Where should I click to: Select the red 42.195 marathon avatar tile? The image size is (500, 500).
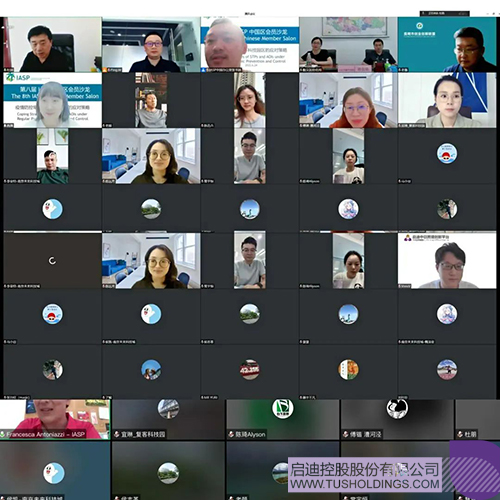pyautogui.click(x=250, y=369)
